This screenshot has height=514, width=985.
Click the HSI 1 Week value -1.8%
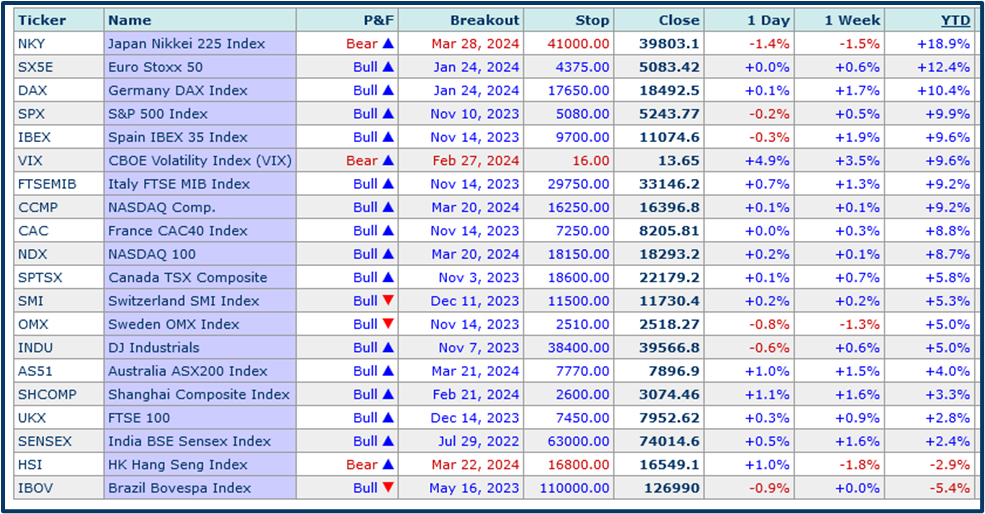(x=859, y=464)
